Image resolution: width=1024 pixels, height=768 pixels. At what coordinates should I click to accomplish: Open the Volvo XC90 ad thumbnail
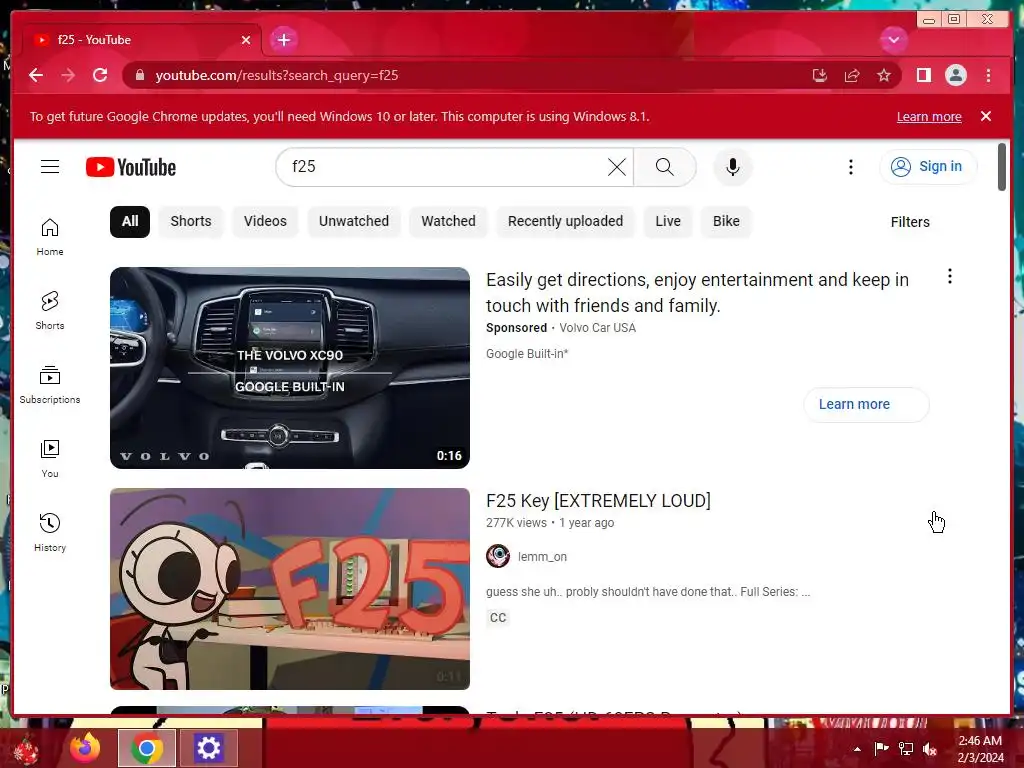click(290, 368)
